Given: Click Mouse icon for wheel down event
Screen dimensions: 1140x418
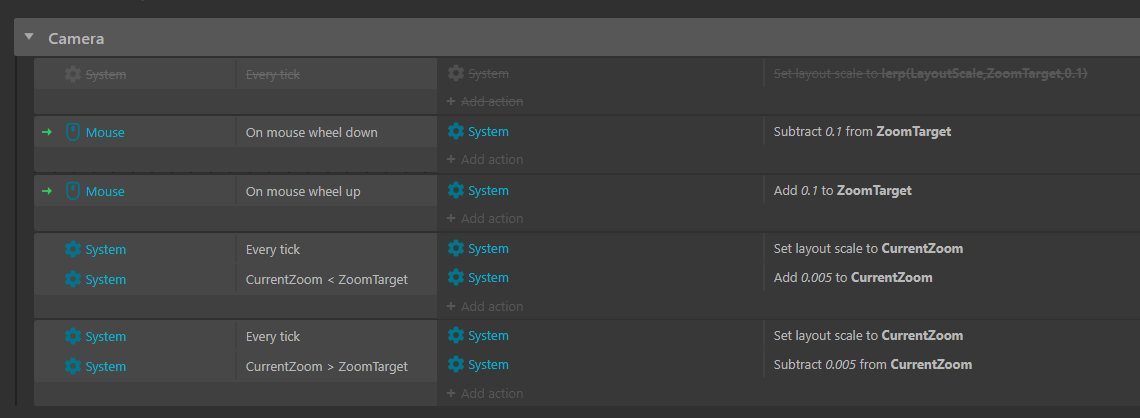Looking at the screenshot, I should click(72, 132).
